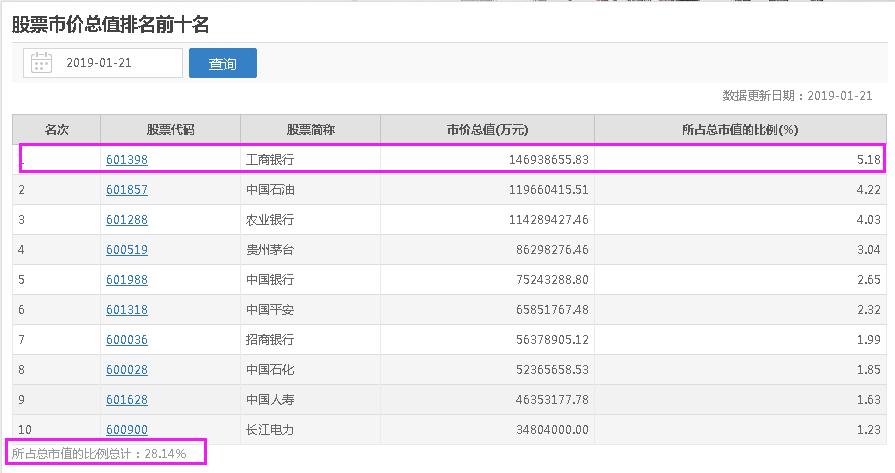
Task: Select the stock name 招商银行
Action: (270, 339)
